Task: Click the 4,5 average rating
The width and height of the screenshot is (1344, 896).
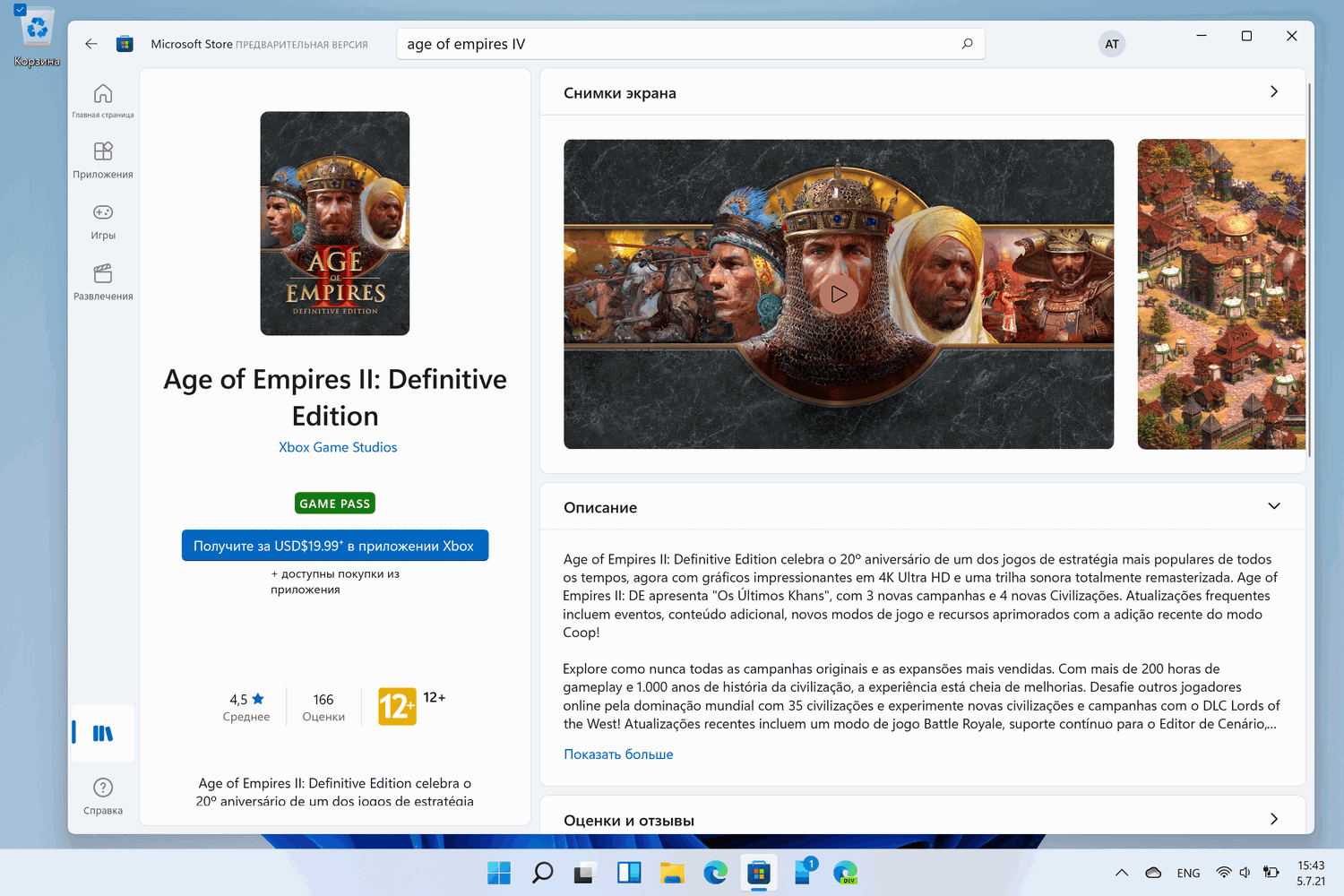Action: 246,707
